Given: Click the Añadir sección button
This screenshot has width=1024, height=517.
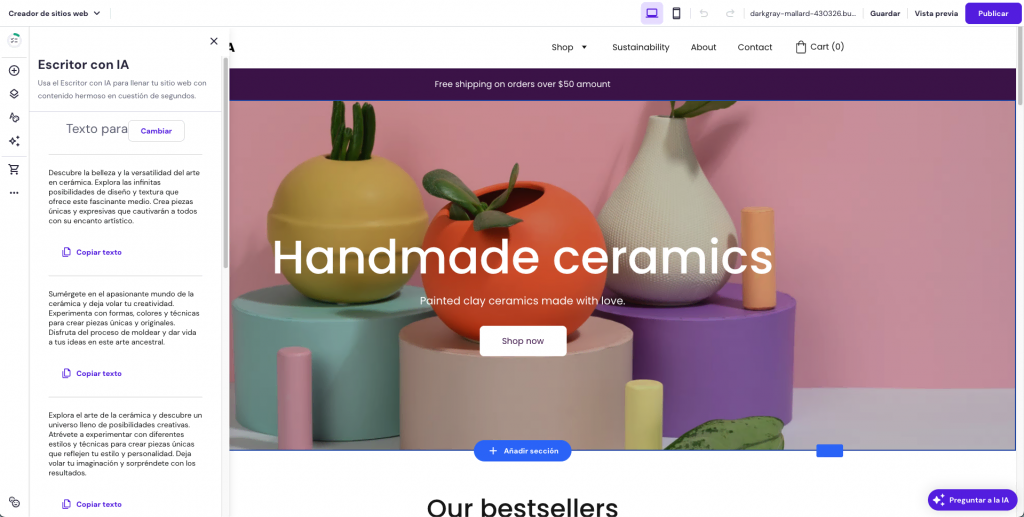Looking at the screenshot, I should (522, 450).
